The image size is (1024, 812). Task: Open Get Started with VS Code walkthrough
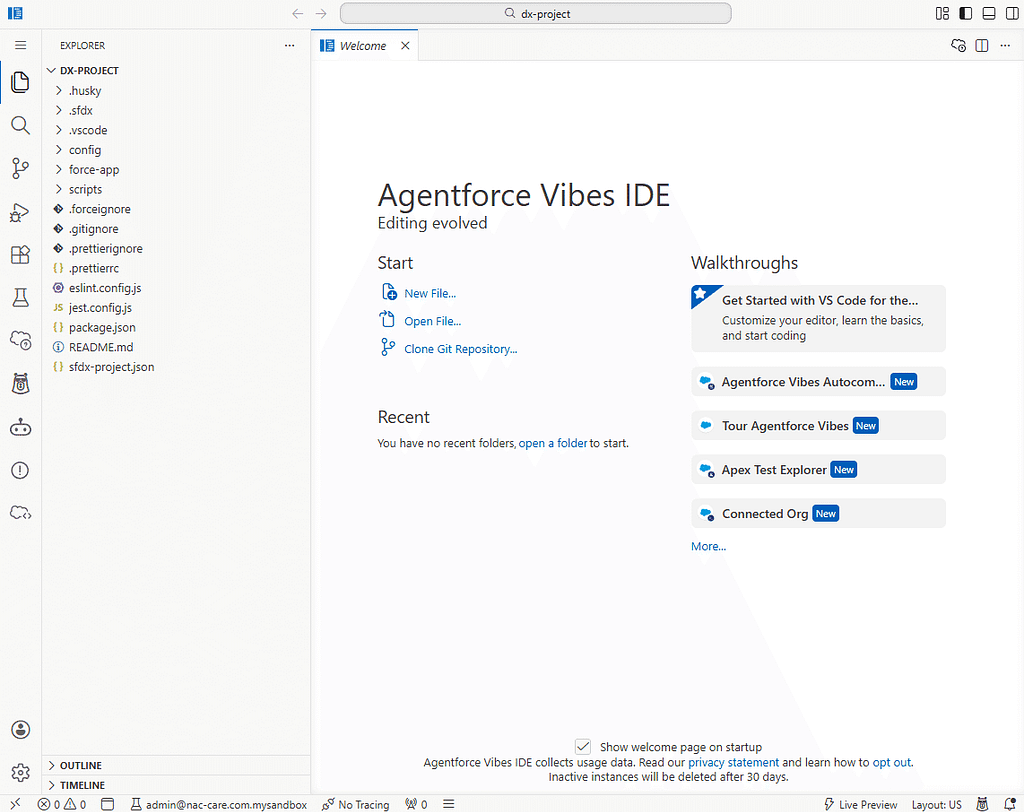coord(818,318)
